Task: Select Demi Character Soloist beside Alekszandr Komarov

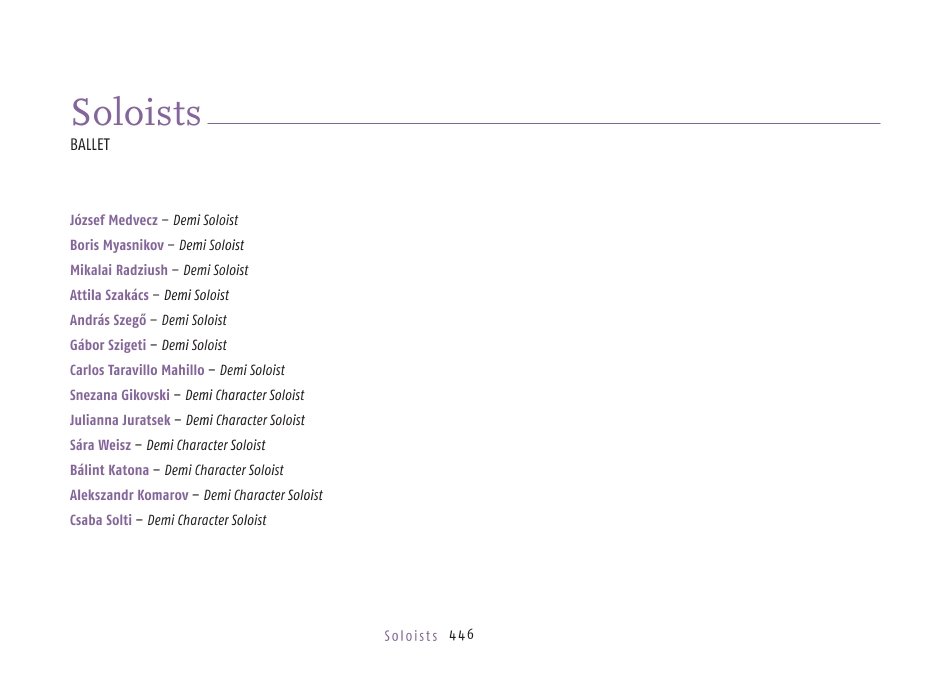Action: 263,495
